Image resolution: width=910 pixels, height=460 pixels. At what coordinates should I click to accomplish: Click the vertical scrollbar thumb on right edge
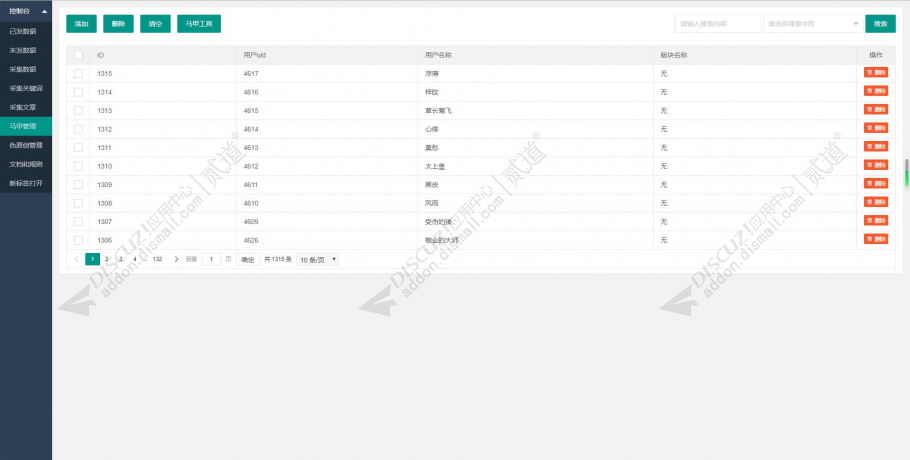point(907,172)
